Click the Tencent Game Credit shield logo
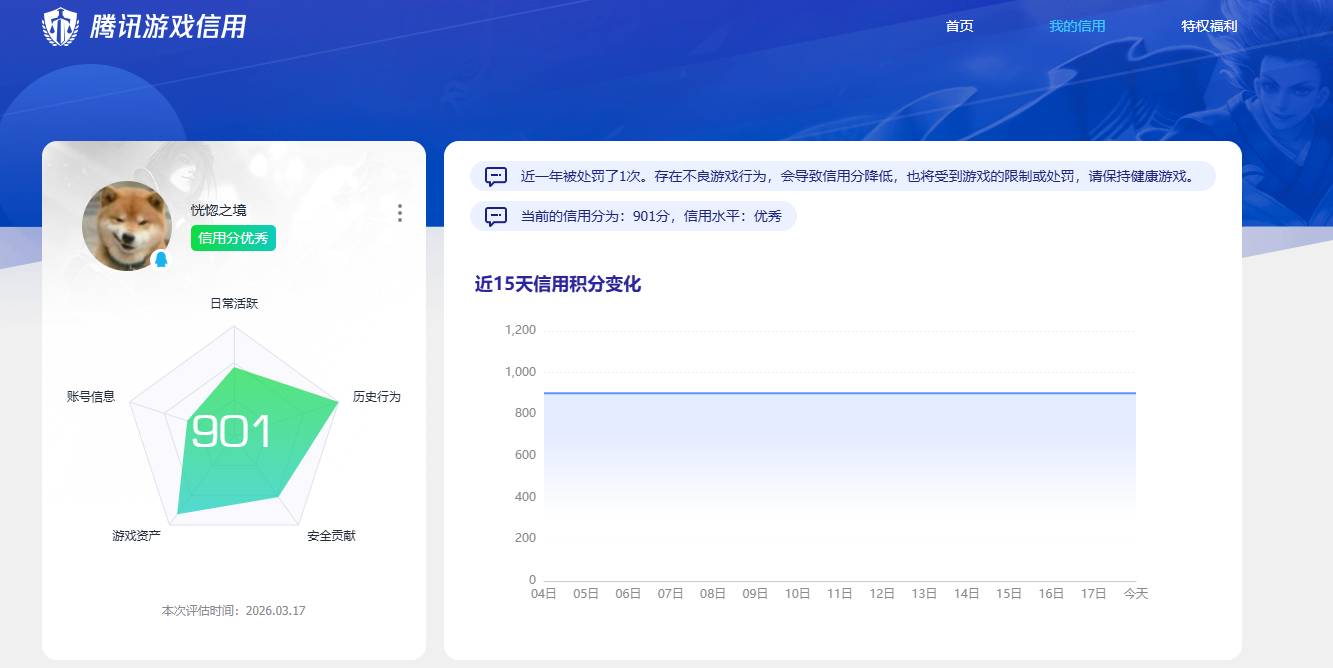Screen dimensions: 1333x668 [x=63, y=28]
